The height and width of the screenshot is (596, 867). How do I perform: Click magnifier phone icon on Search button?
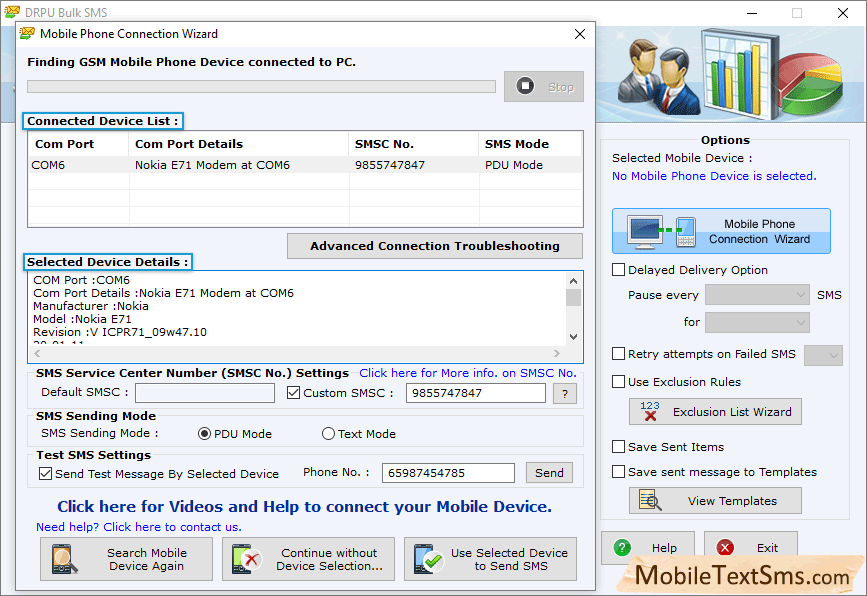[64, 559]
